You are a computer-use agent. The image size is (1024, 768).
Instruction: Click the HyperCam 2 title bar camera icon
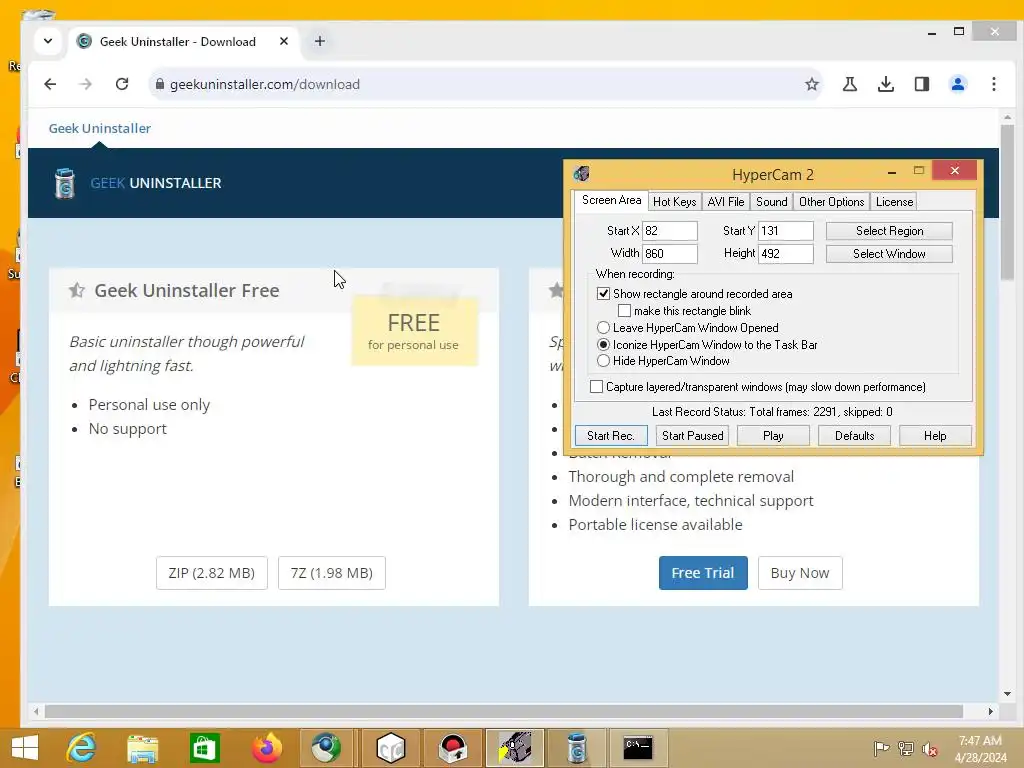click(581, 174)
